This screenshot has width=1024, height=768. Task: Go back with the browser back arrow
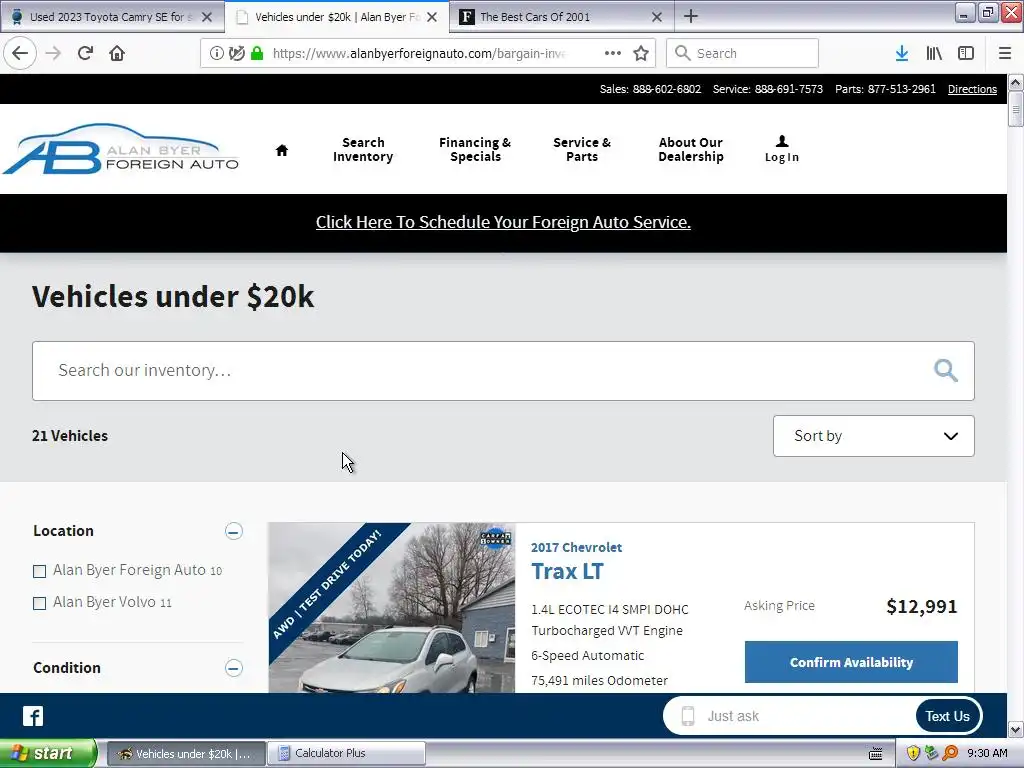click(x=20, y=53)
